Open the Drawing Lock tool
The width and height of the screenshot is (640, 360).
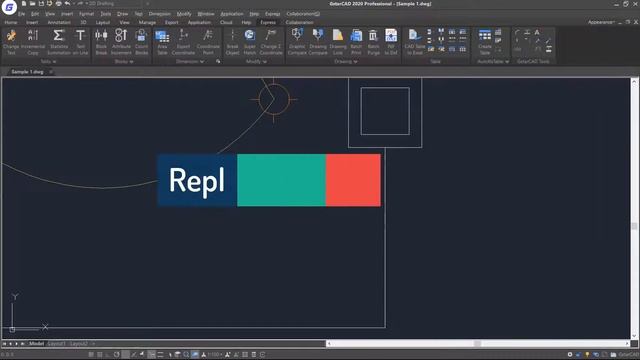pyautogui.click(x=338, y=42)
